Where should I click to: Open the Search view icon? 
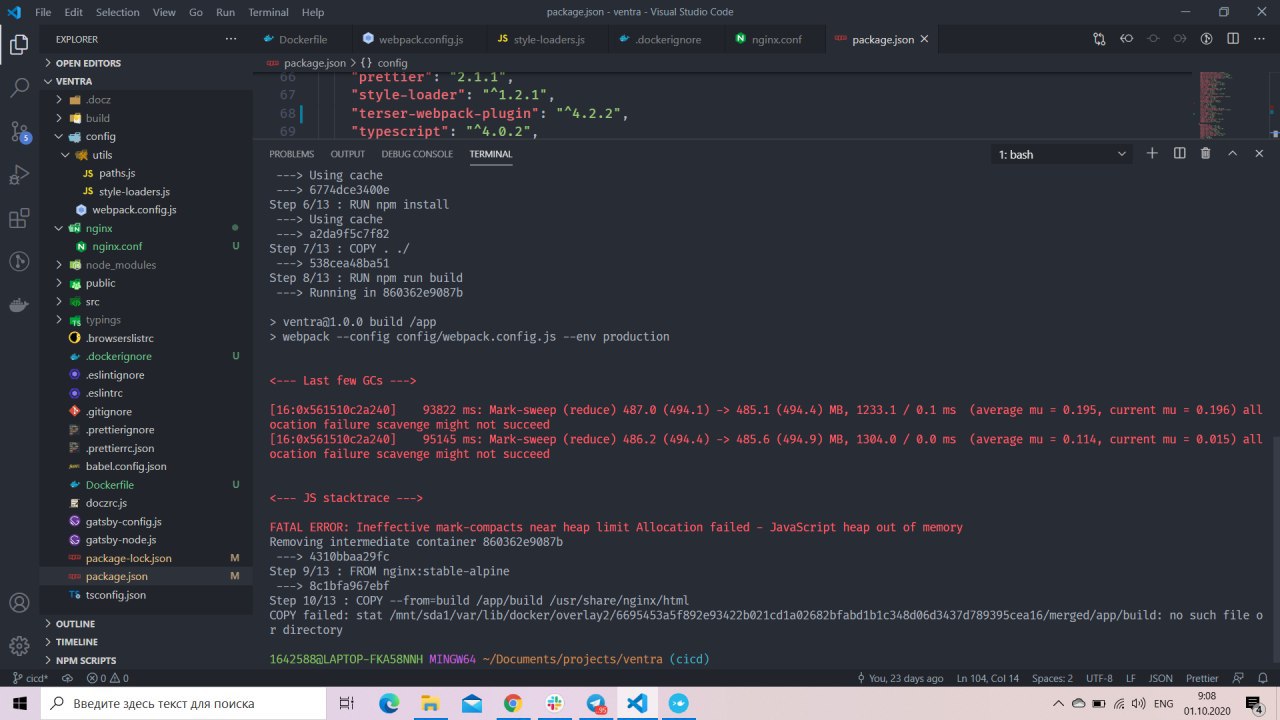[x=19, y=88]
